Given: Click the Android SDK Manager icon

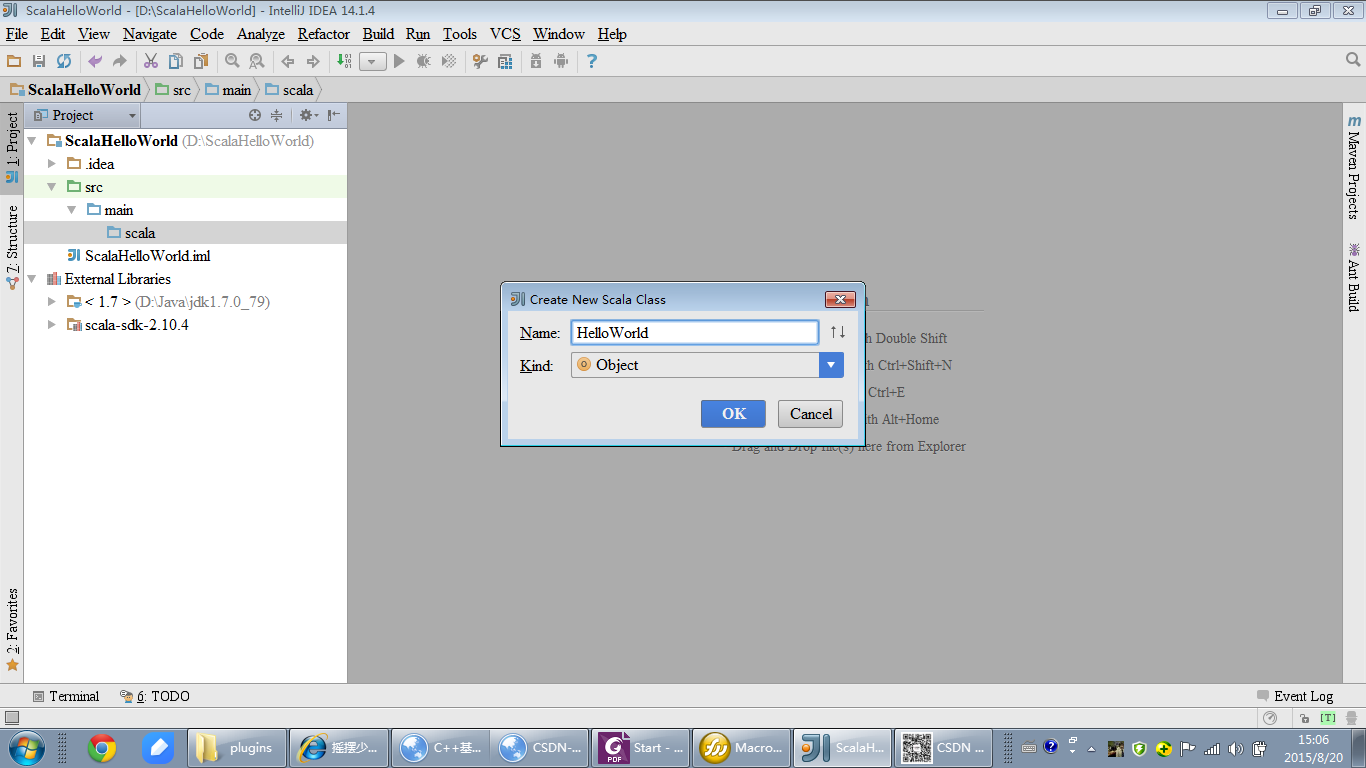Looking at the screenshot, I should coord(536,61).
